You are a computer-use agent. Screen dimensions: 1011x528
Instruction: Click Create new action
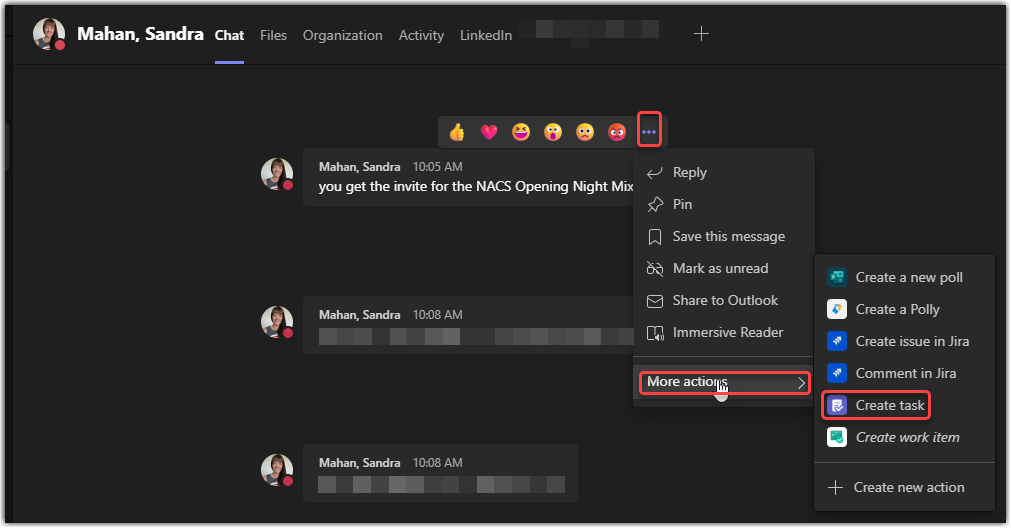pos(908,487)
